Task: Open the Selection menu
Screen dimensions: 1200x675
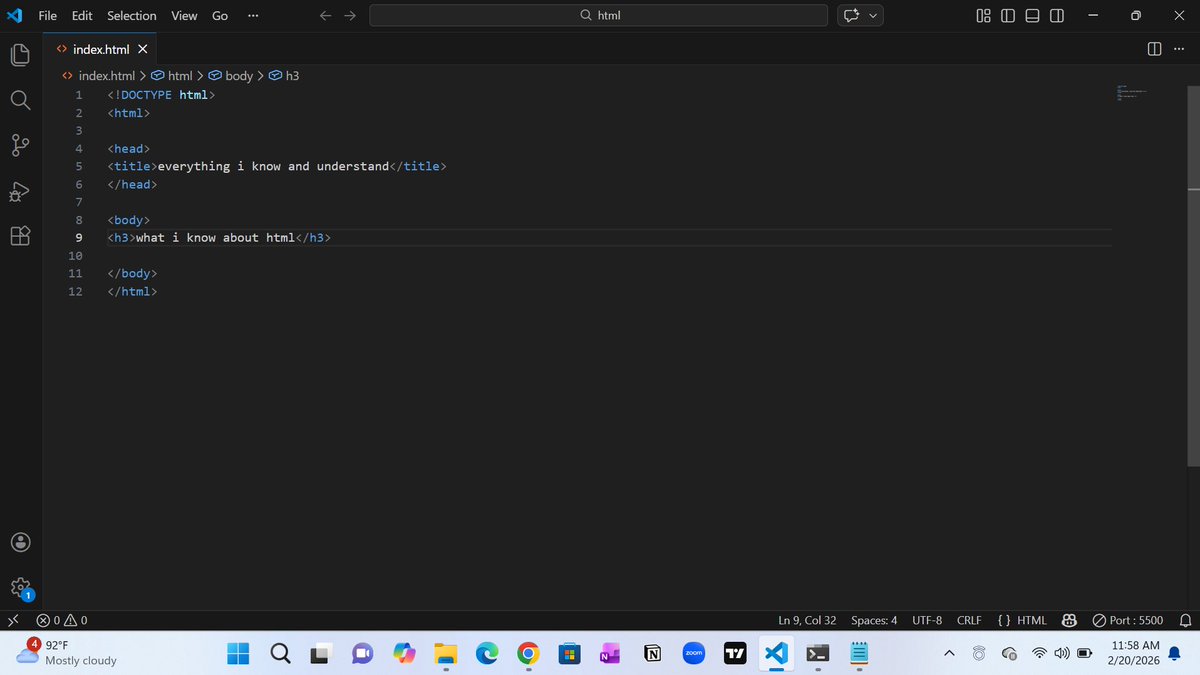Action: tap(132, 16)
